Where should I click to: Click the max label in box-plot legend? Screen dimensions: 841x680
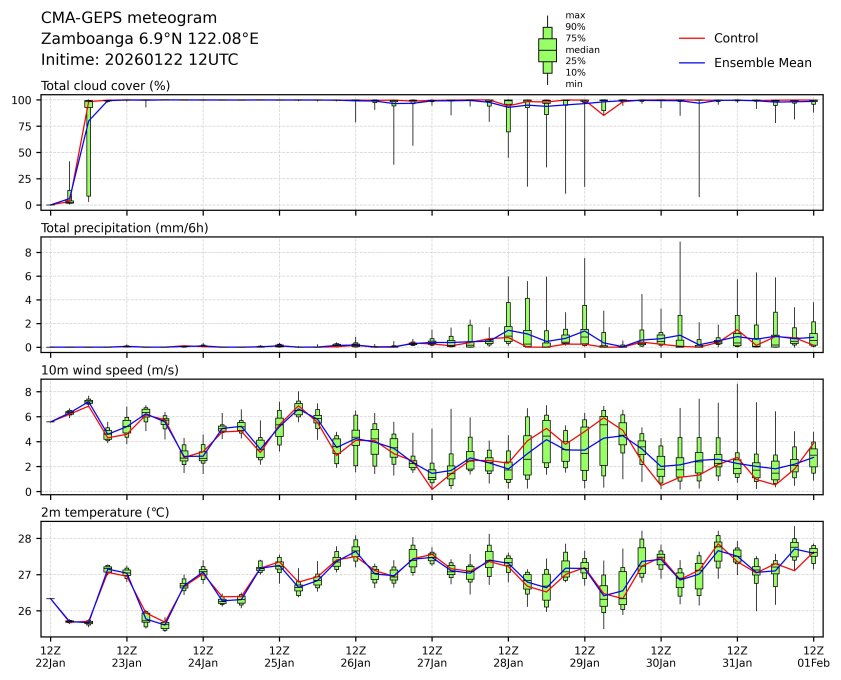(574, 15)
